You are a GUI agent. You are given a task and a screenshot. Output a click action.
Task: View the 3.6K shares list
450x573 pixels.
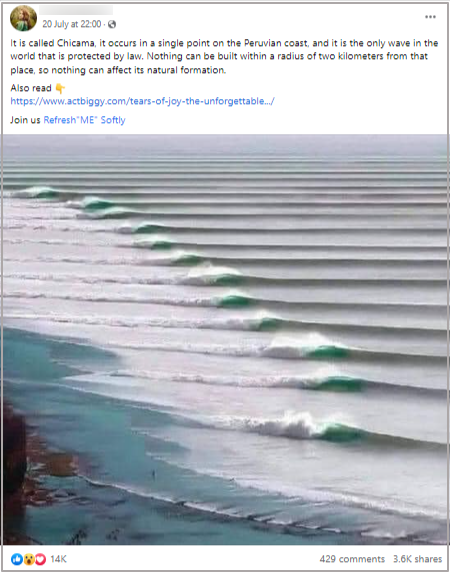pos(417,559)
